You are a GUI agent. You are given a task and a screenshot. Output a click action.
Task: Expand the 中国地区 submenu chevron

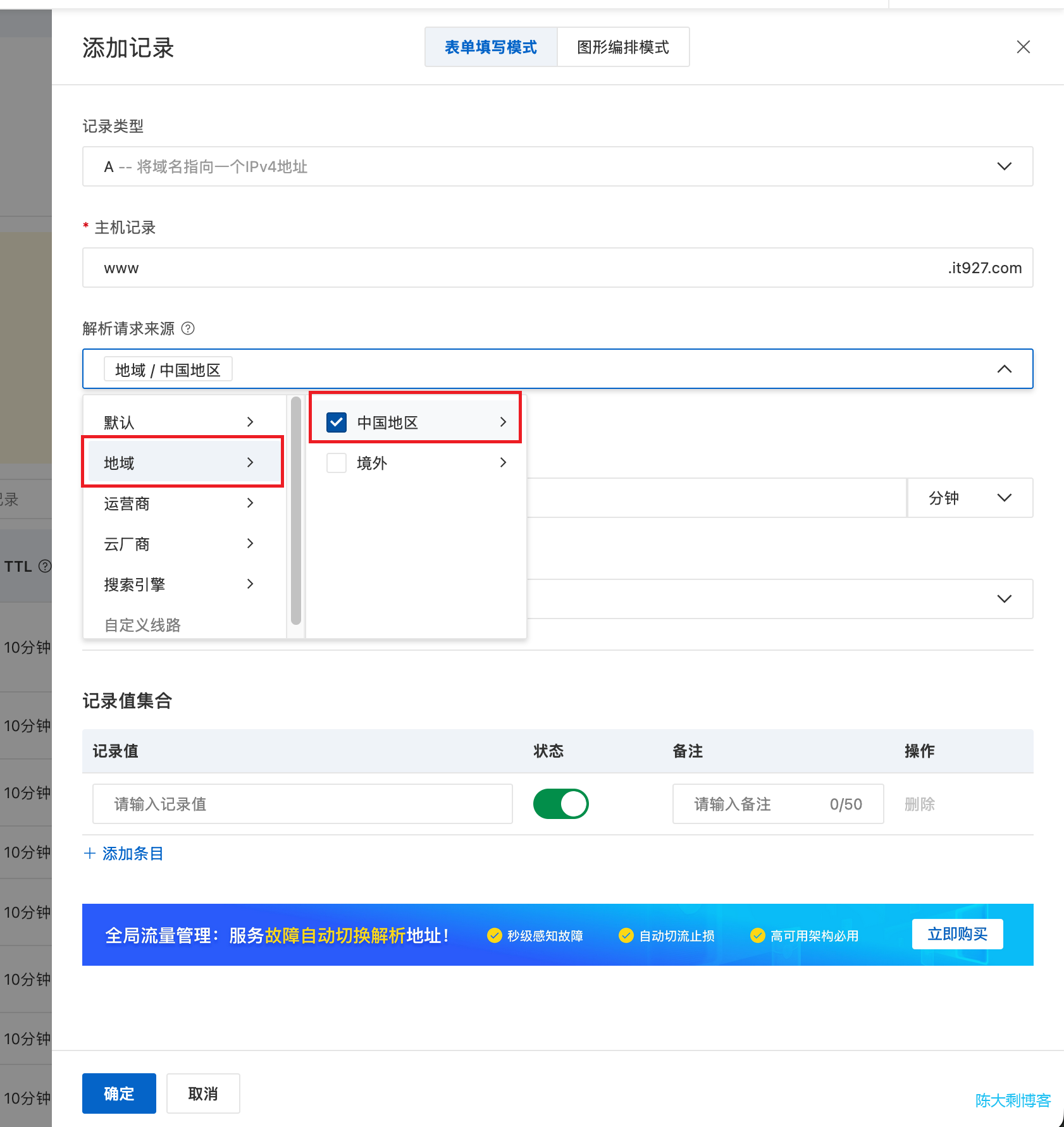tap(504, 422)
